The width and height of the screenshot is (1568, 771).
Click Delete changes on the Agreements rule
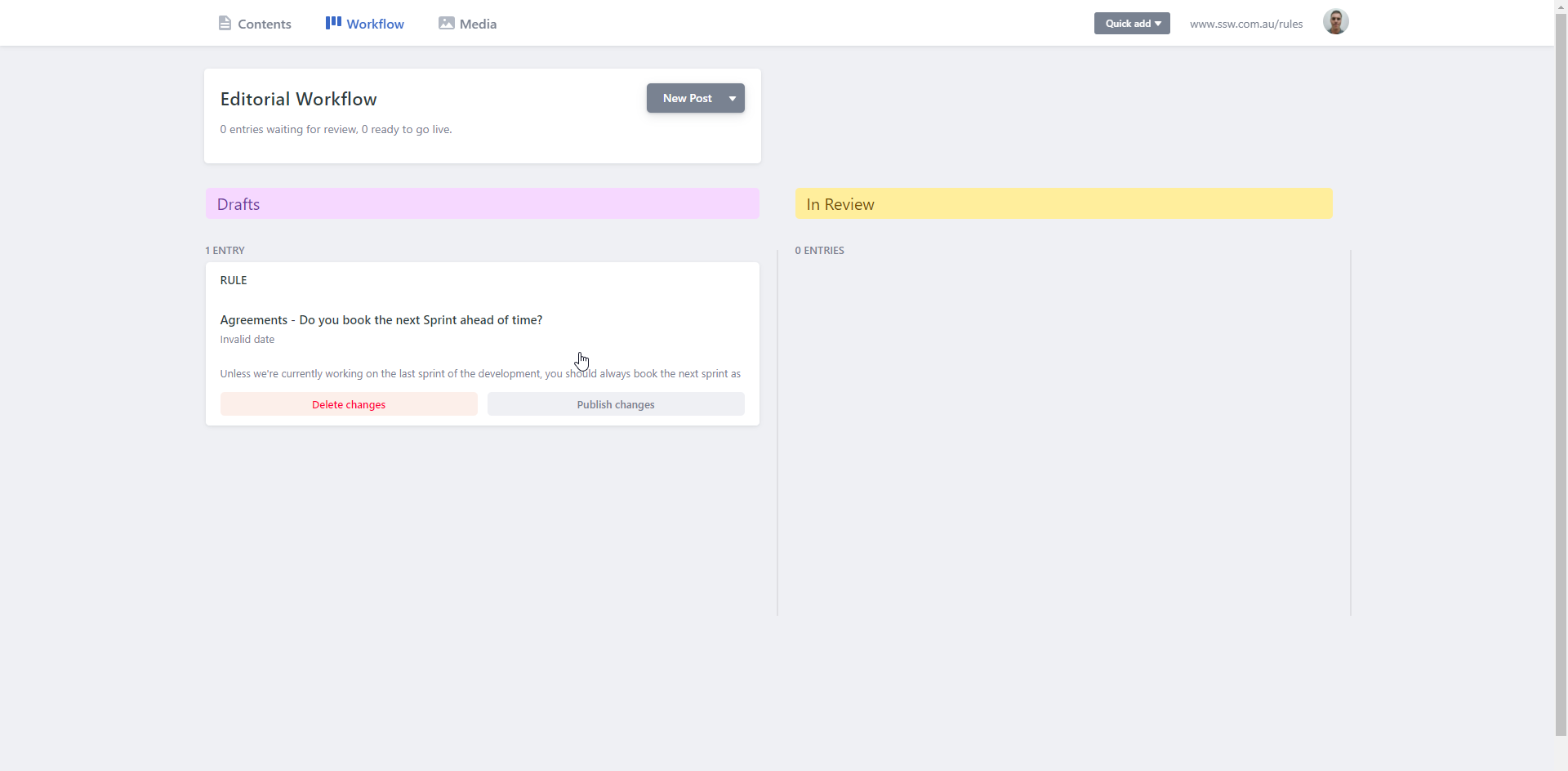pyautogui.click(x=349, y=404)
